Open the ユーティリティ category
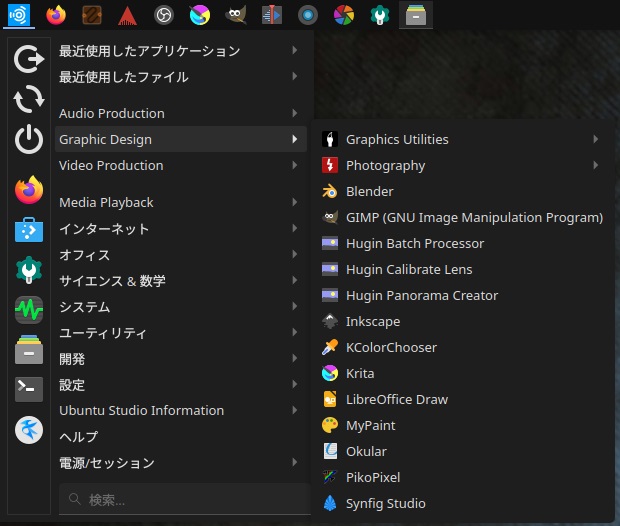The height and width of the screenshot is (526, 620). [x=181, y=333]
